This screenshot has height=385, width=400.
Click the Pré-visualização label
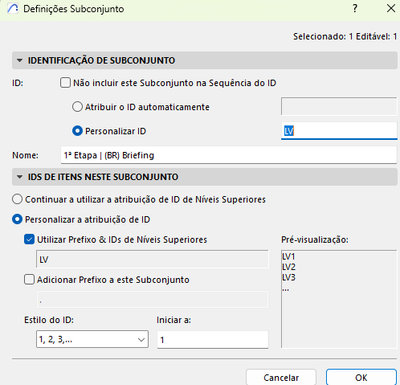tap(315, 240)
